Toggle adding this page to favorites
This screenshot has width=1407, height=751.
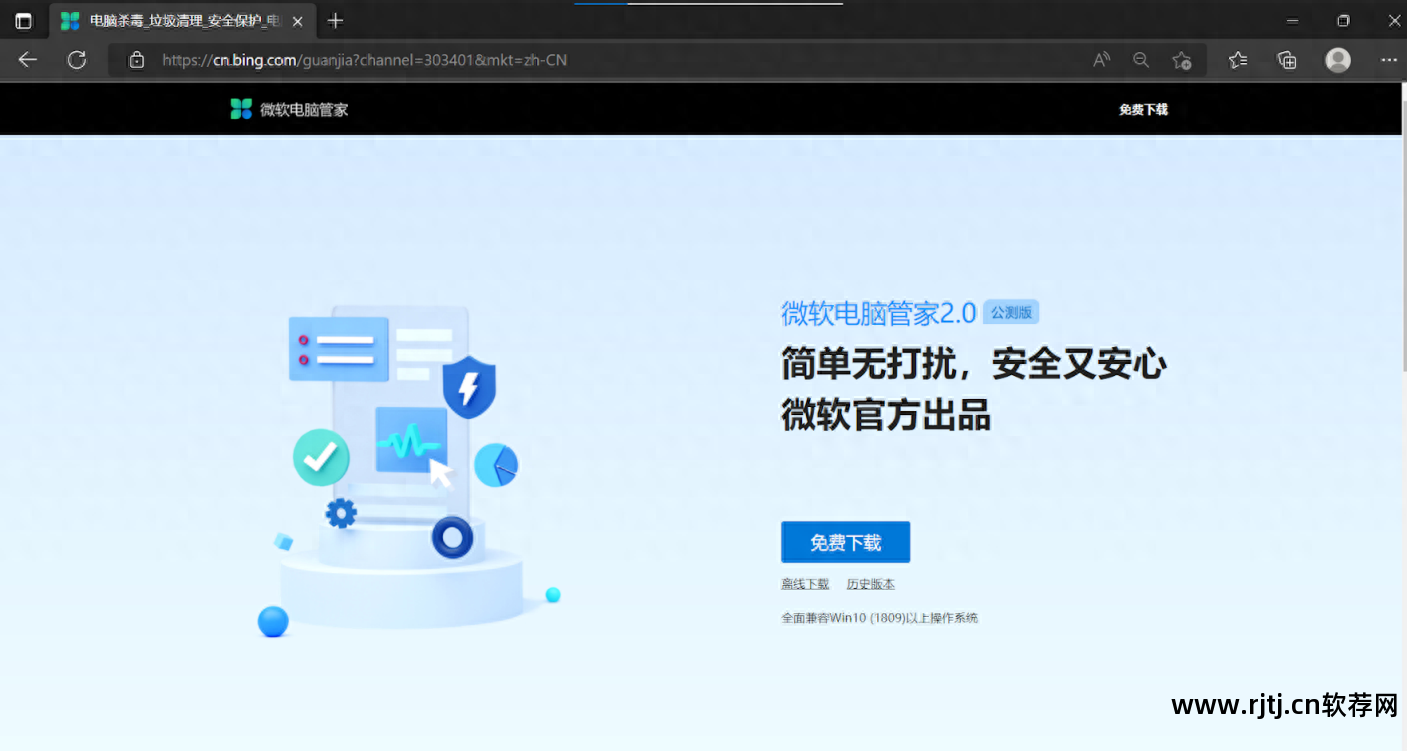(1182, 60)
